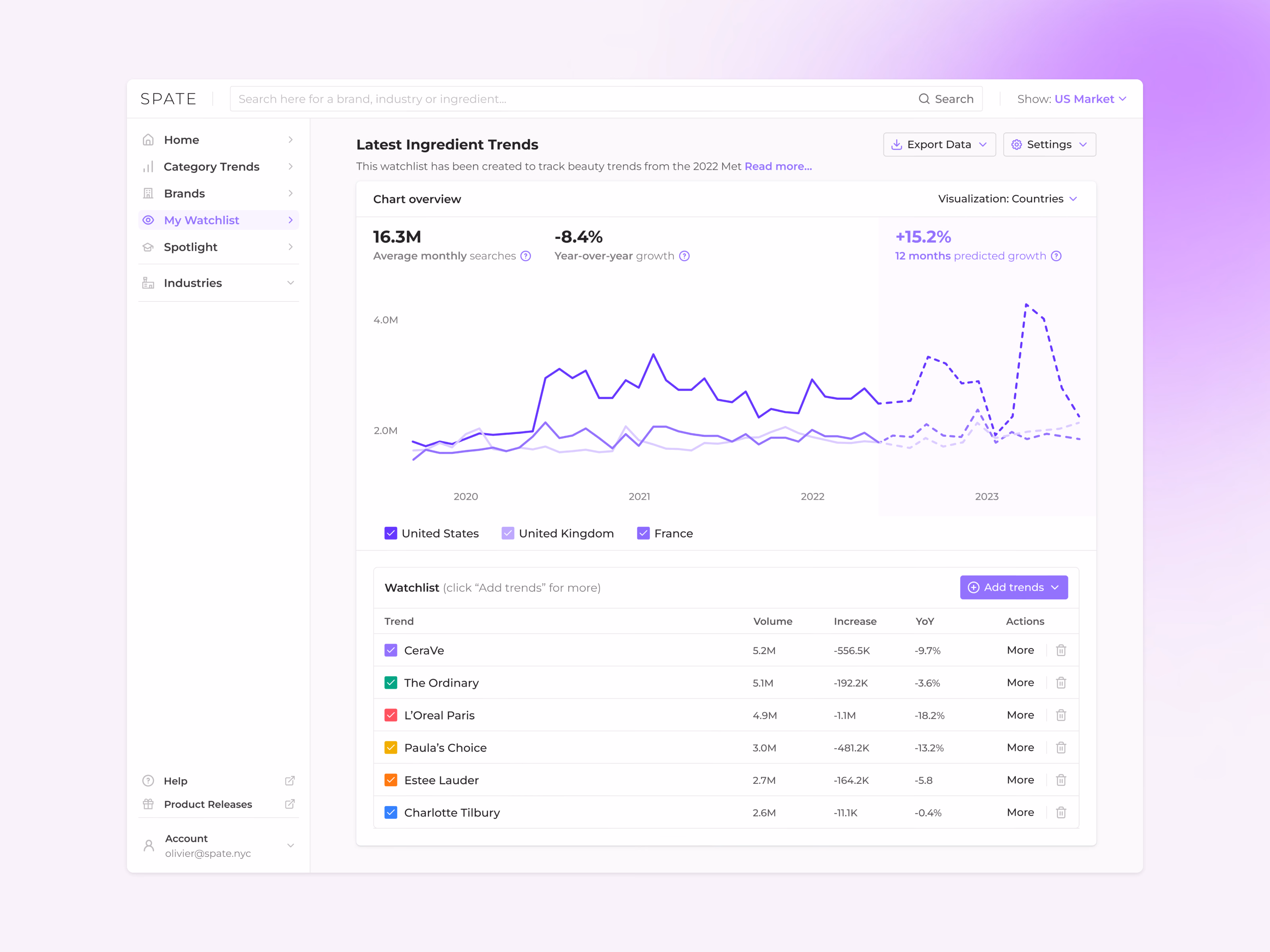Expand the Account section chevron
1270x952 pixels.
coord(291,845)
